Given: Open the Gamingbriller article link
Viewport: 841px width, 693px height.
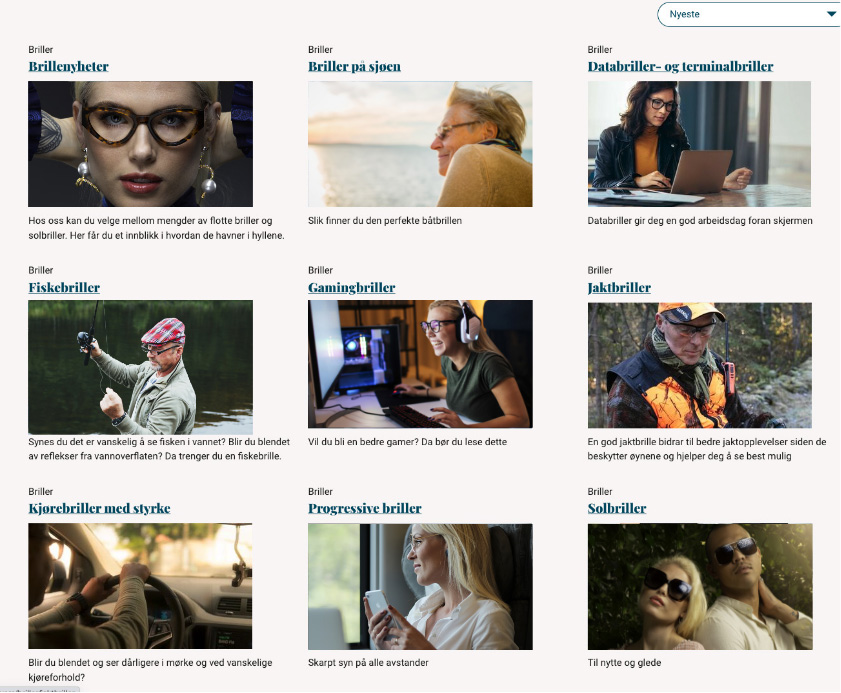Looking at the screenshot, I should tap(351, 287).
